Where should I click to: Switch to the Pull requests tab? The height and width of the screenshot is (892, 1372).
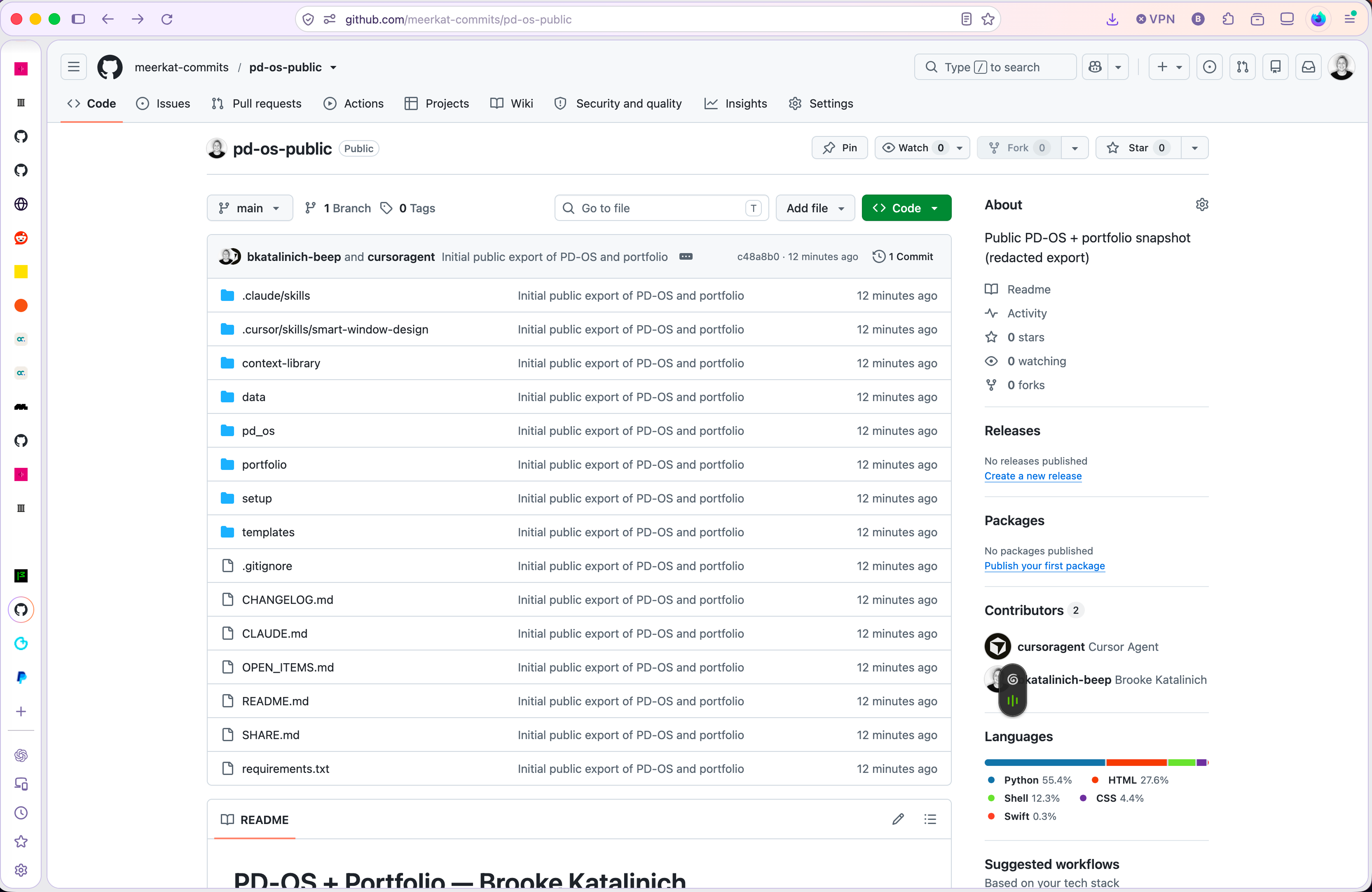point(257,104)
